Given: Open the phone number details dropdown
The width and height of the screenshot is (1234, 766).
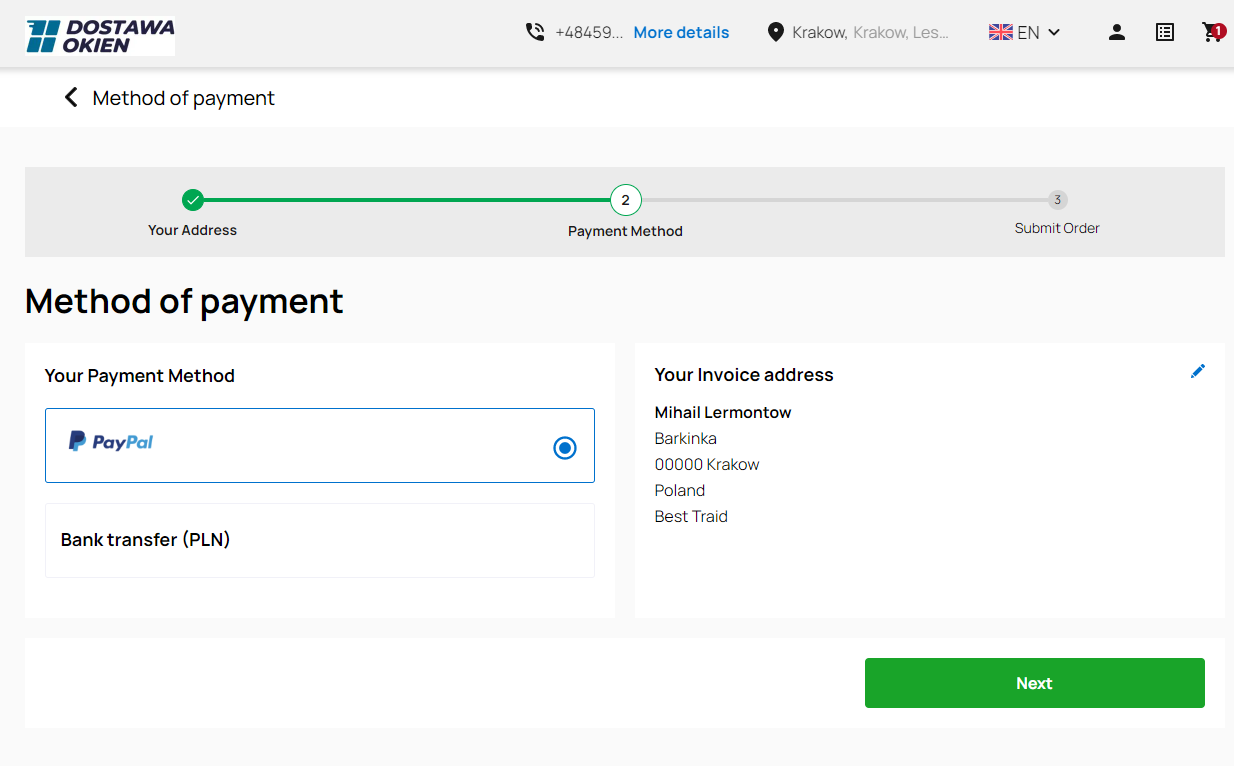Looking at the screenshot, I should 681,32.
